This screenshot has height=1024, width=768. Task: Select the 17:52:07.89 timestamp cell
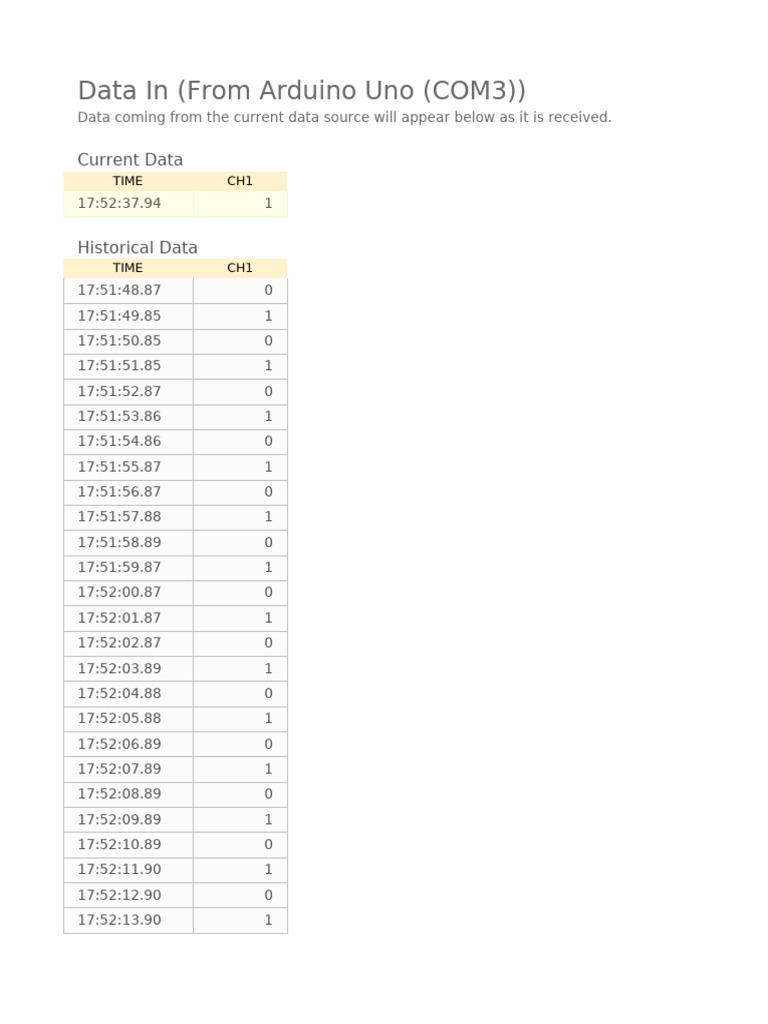point(120,769)
